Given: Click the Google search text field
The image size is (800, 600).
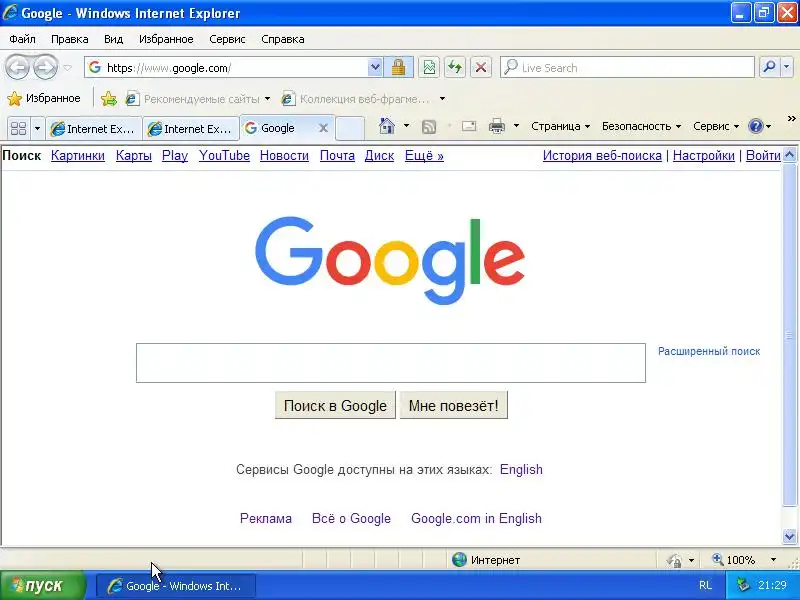Looking at the screenshot, I should click(391, 363).
